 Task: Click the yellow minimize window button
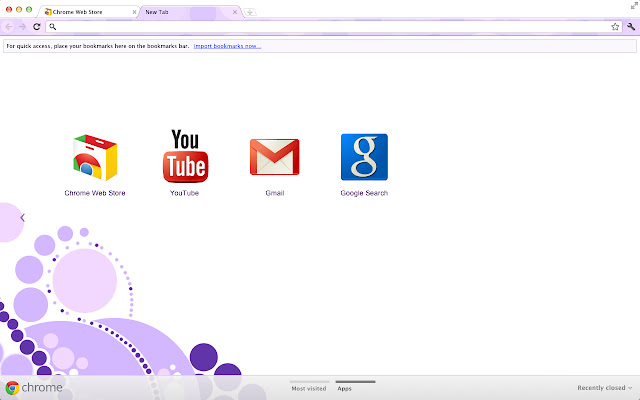[19, 9]
